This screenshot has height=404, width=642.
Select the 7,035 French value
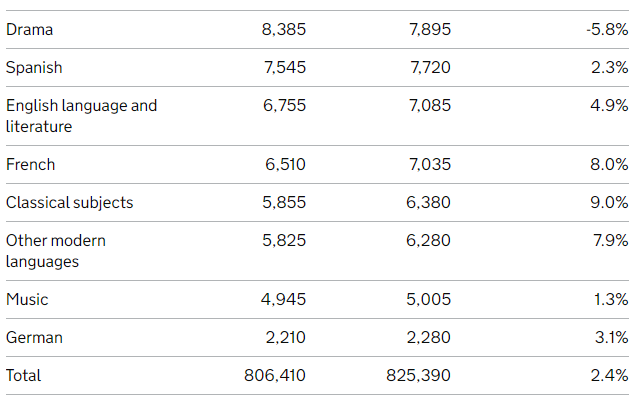tap(430, 165)
